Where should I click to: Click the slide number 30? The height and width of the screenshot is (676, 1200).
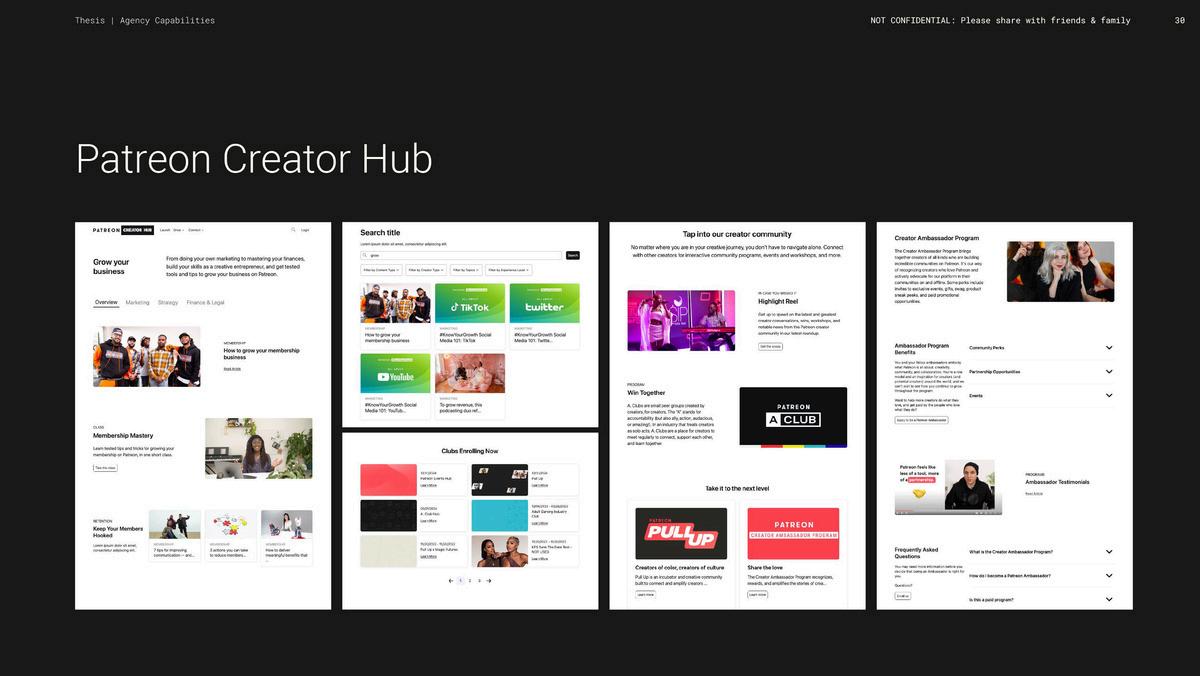pyautogui.click(x=1180, y=20)
